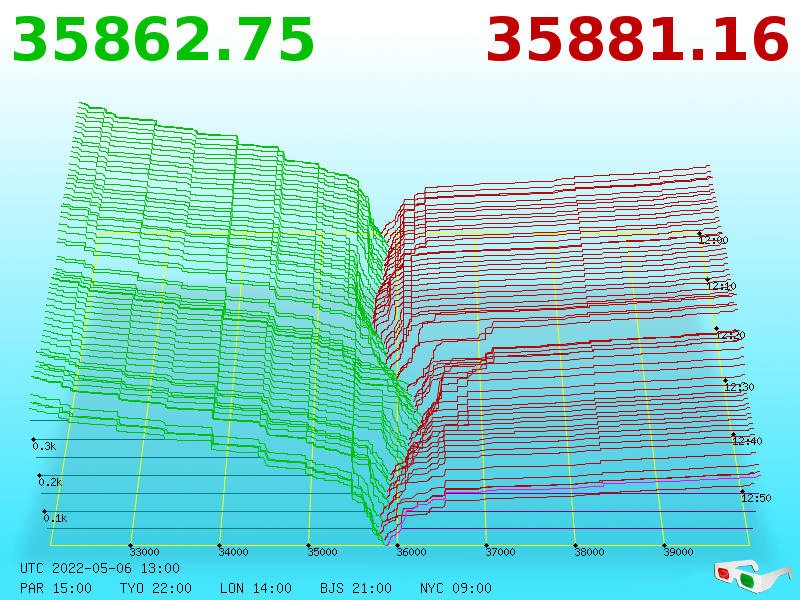Click the green bid price 35862.75
Image resolution: width=800 pixels, height=600 pixels.
point(163,40)
